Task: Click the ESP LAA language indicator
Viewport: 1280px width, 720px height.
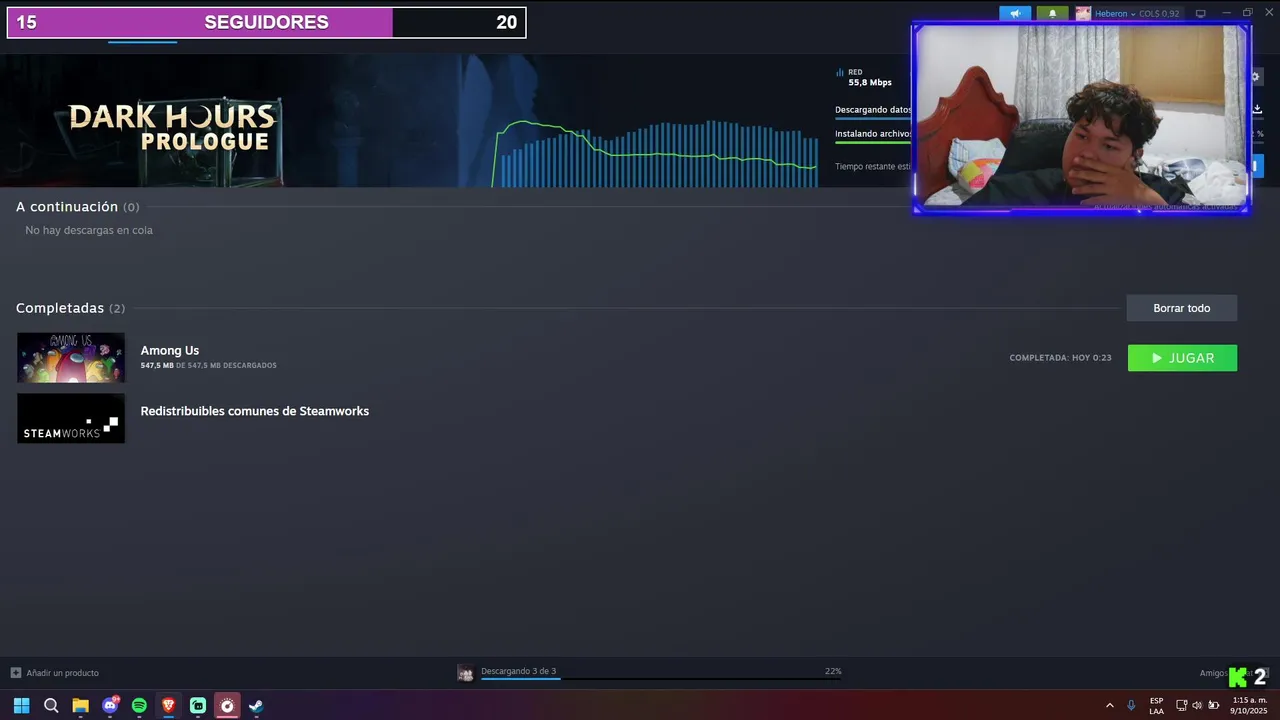Action: pos(1156,706)
